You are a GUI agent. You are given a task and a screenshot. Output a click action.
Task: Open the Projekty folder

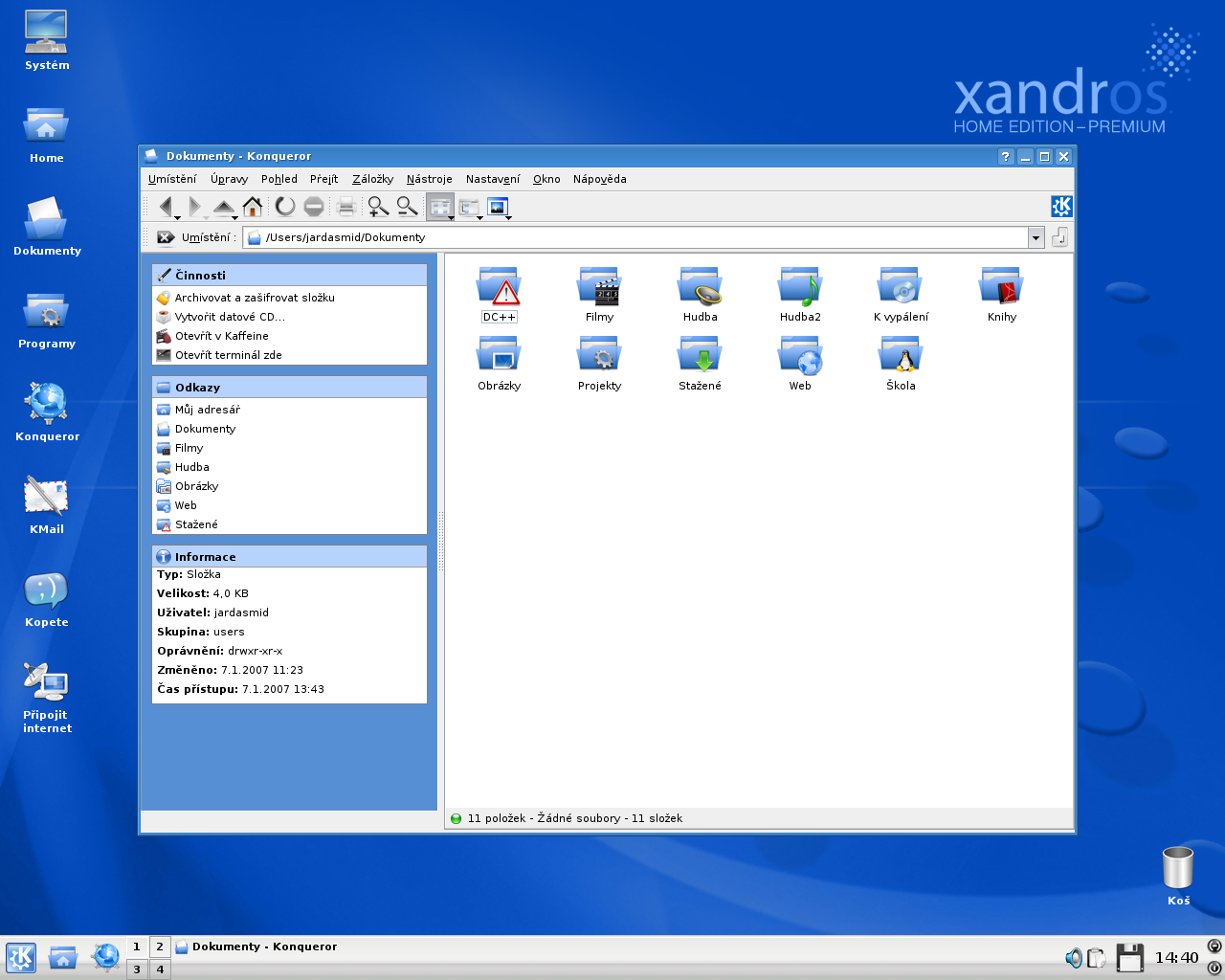(599, 364)
